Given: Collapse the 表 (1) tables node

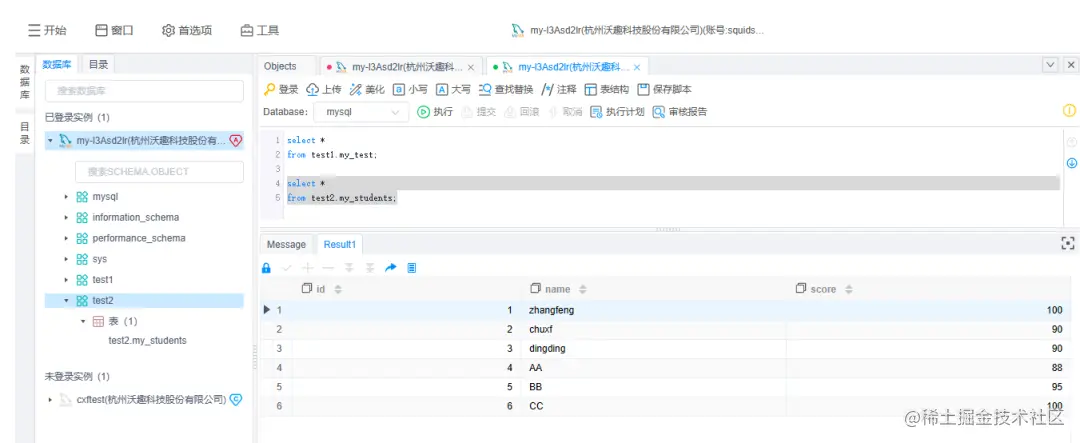Looking at the screenshot, I should pos(83,322).
